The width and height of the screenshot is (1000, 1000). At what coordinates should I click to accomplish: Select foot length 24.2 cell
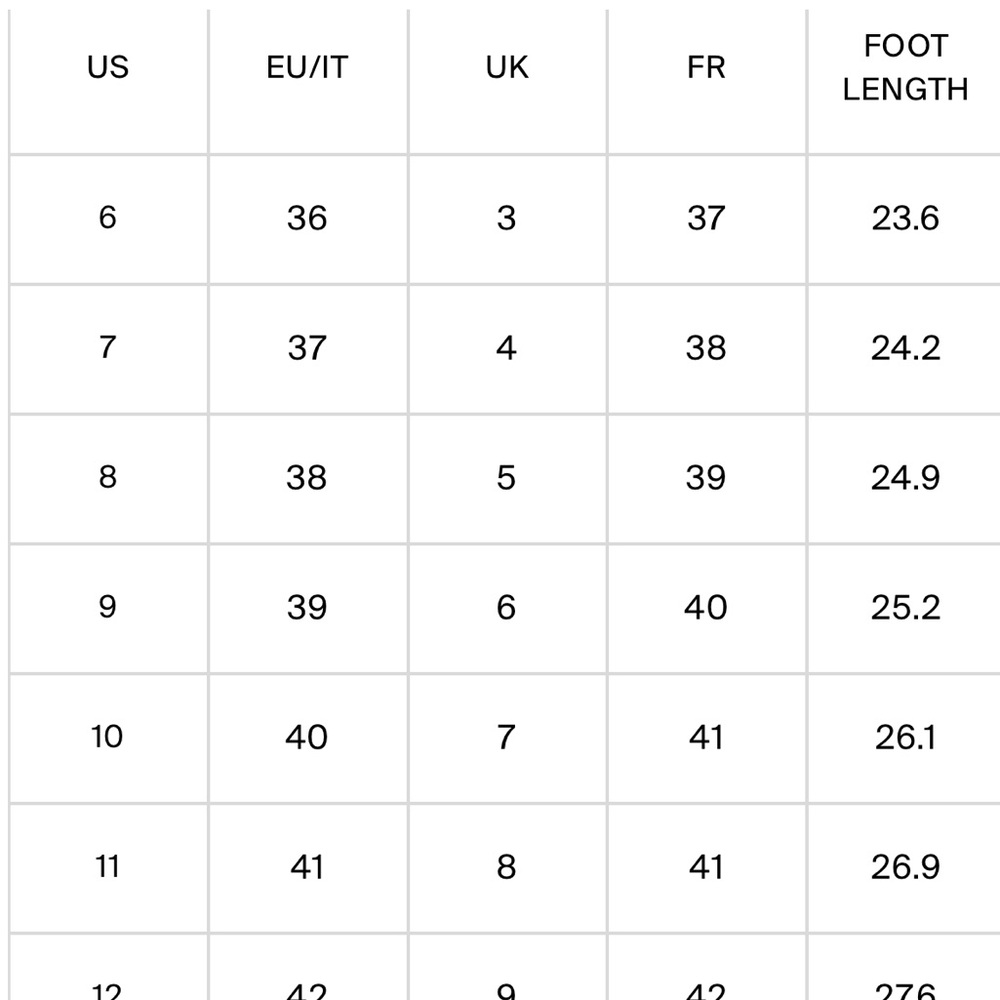pyautogui.click(x=904, y=349)
